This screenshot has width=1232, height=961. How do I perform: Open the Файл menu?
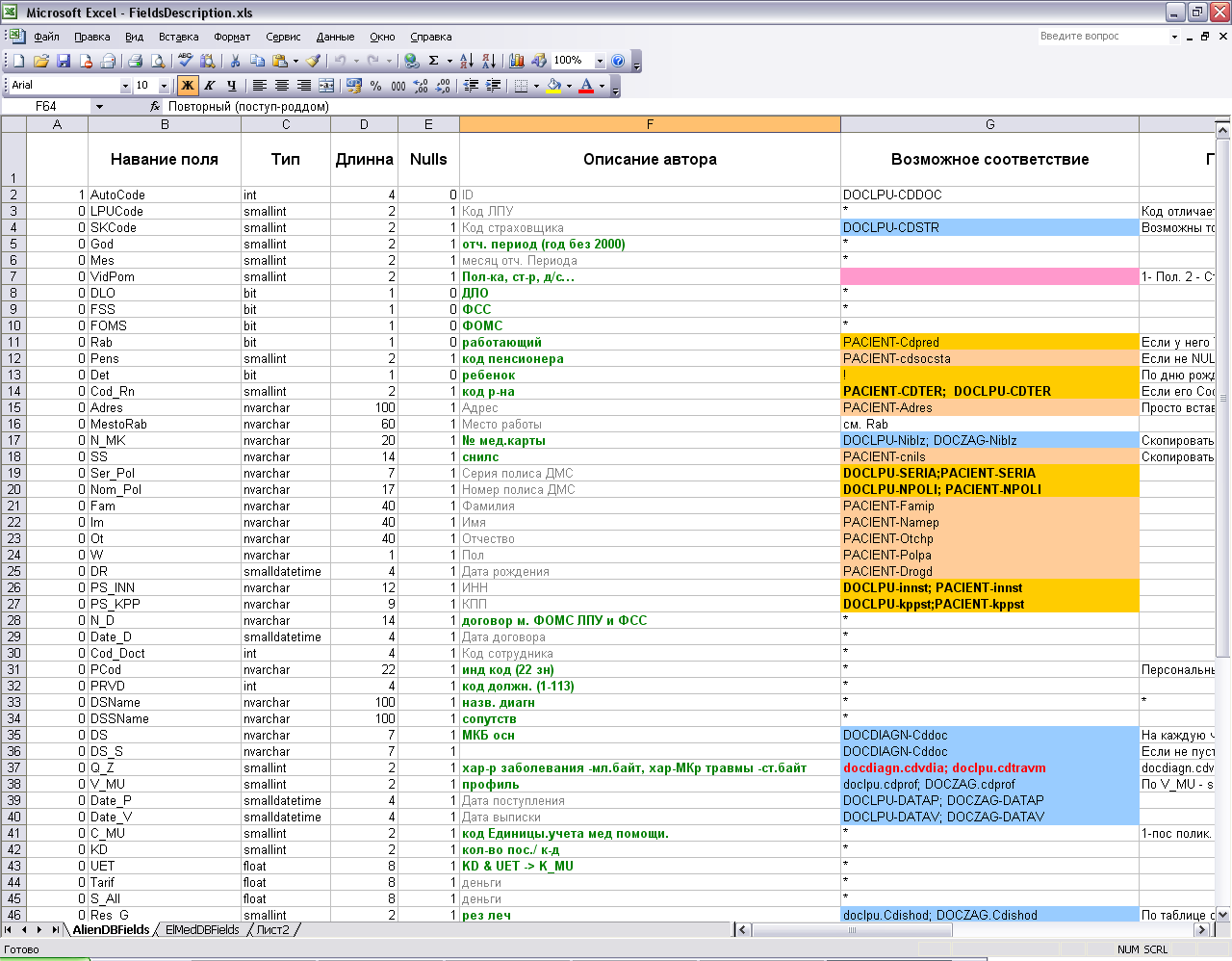(x=46, y=37)
